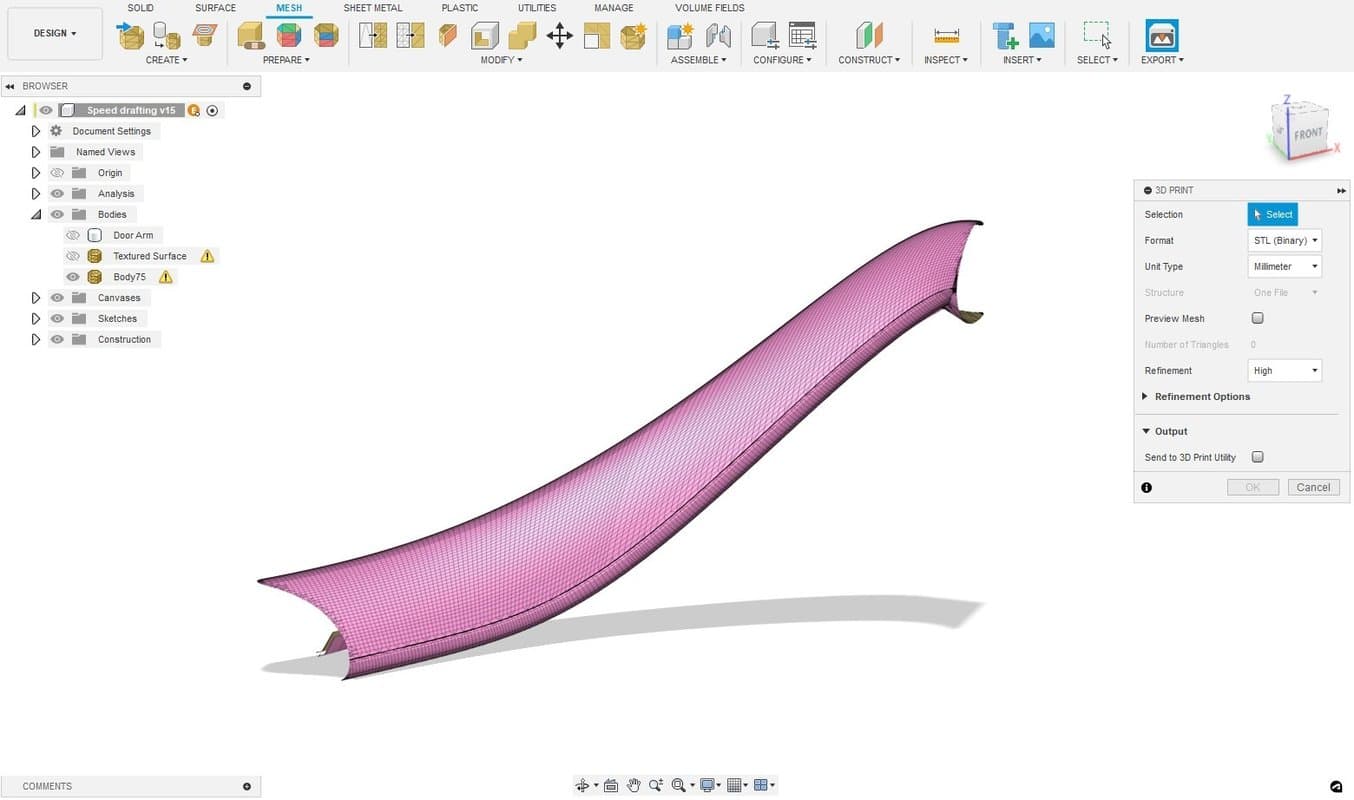Open the Format dropdown showing STL (Binary)
Viewport: 1354px width, 800px height.
coord(1284,240)
